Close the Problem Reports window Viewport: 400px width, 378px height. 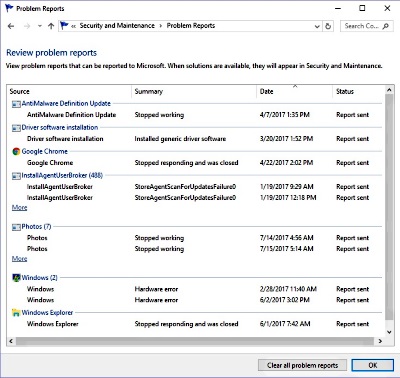(x=387, y=8)
